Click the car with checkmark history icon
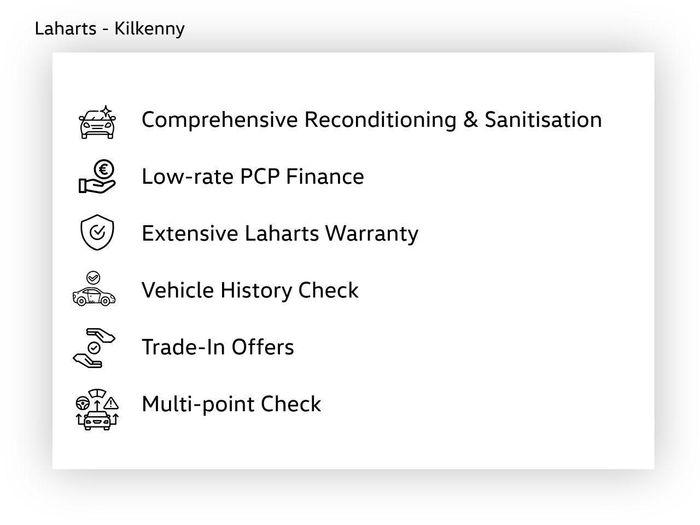Screen dimensions: 700x525 (94, 289)
